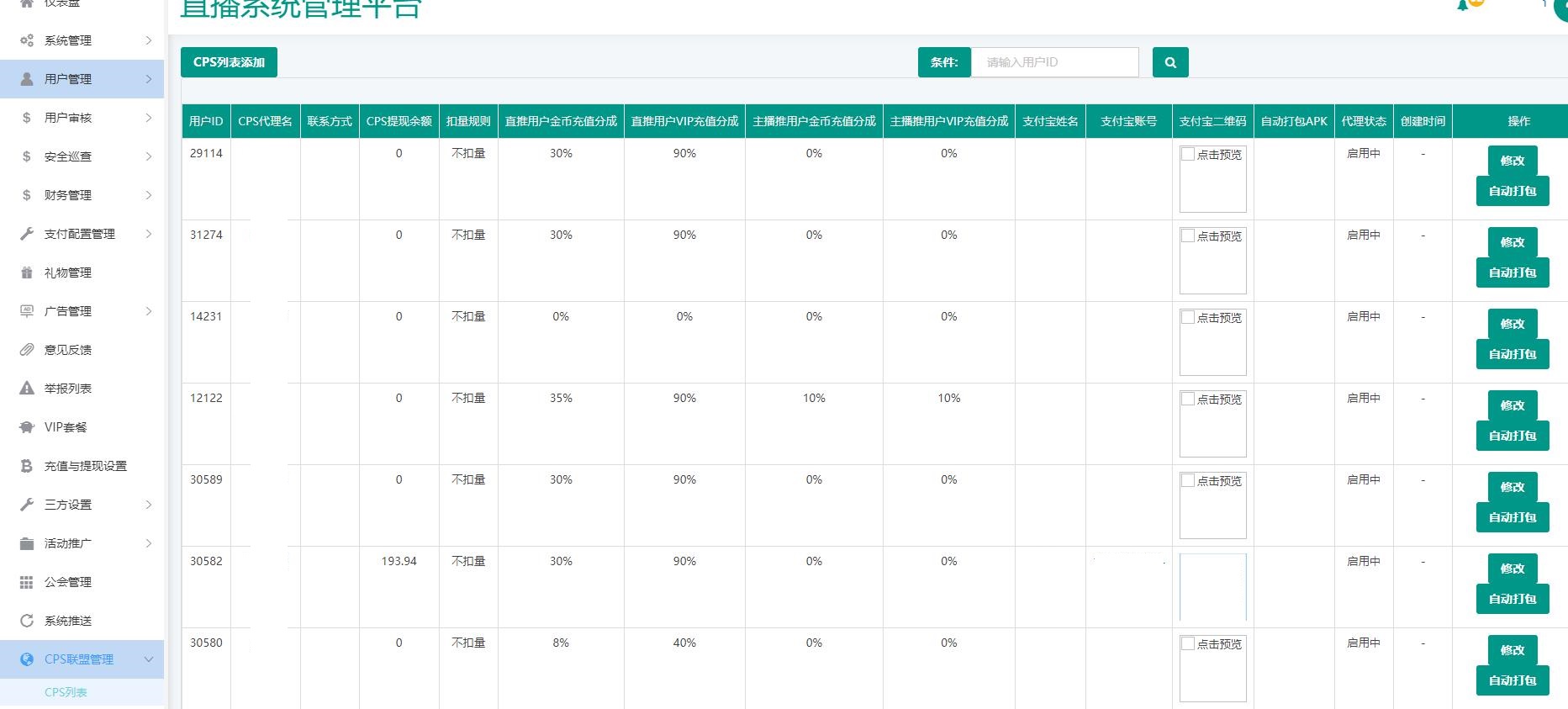Click the paperclip icon for 意见反馈
Screen dimensions: 1568x709
pos(27,350)
